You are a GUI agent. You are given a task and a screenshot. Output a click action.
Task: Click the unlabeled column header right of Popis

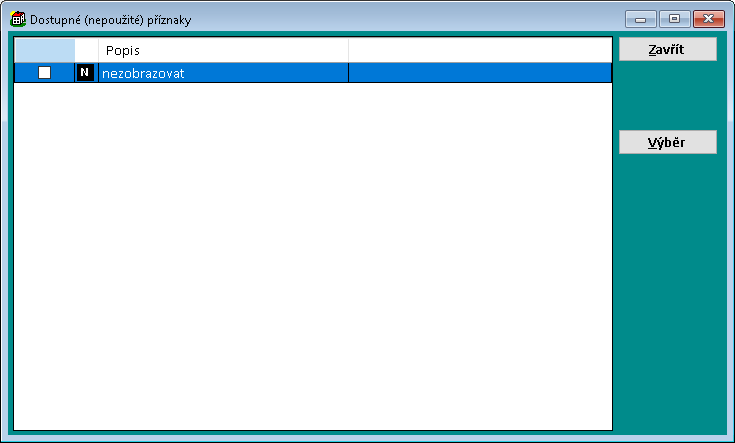pos(478,50)
